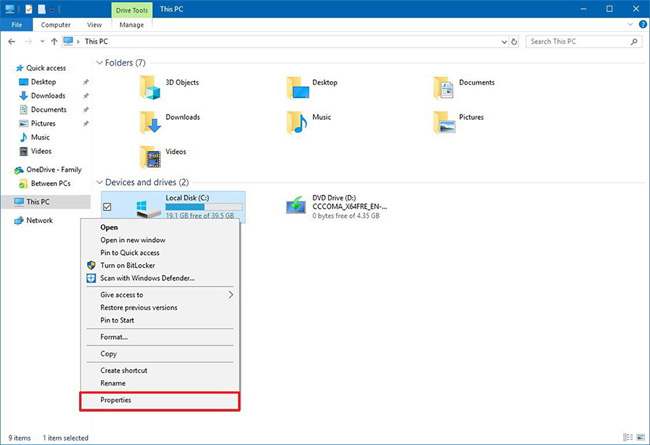Go up one folder level
The width and height of the screenshot is (650, 445).
point(54,41)
